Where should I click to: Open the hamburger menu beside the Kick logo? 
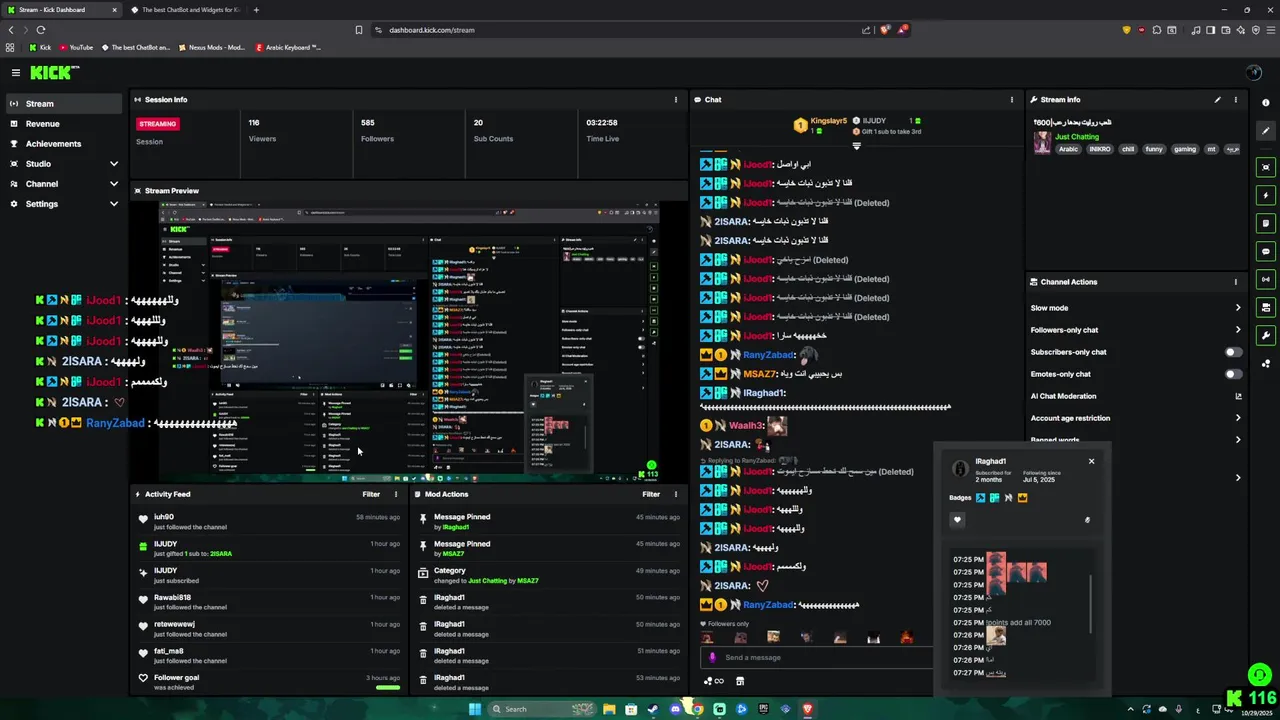[16, 72]
